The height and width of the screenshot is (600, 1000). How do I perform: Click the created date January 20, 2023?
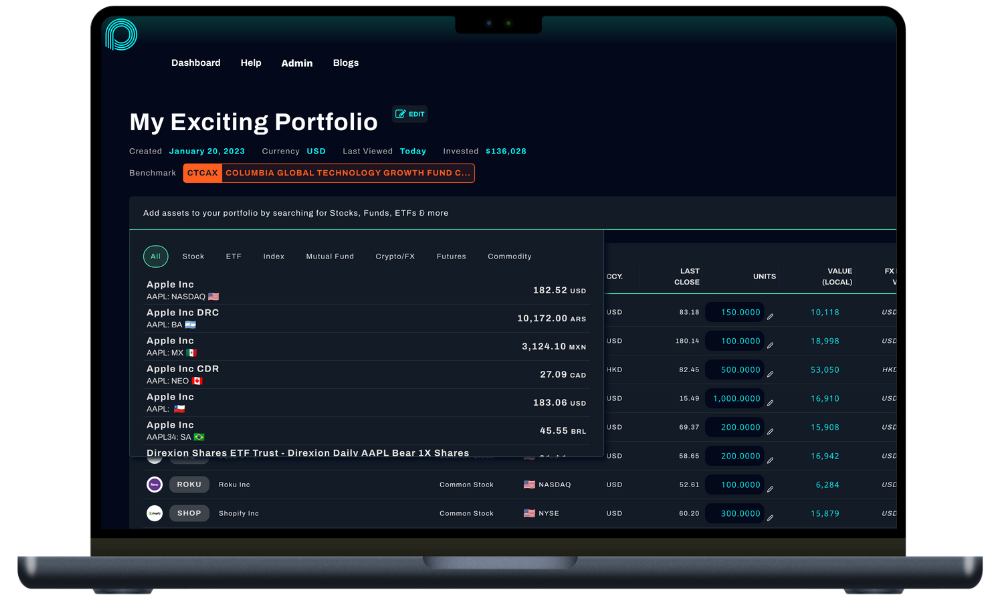[207, 151]
